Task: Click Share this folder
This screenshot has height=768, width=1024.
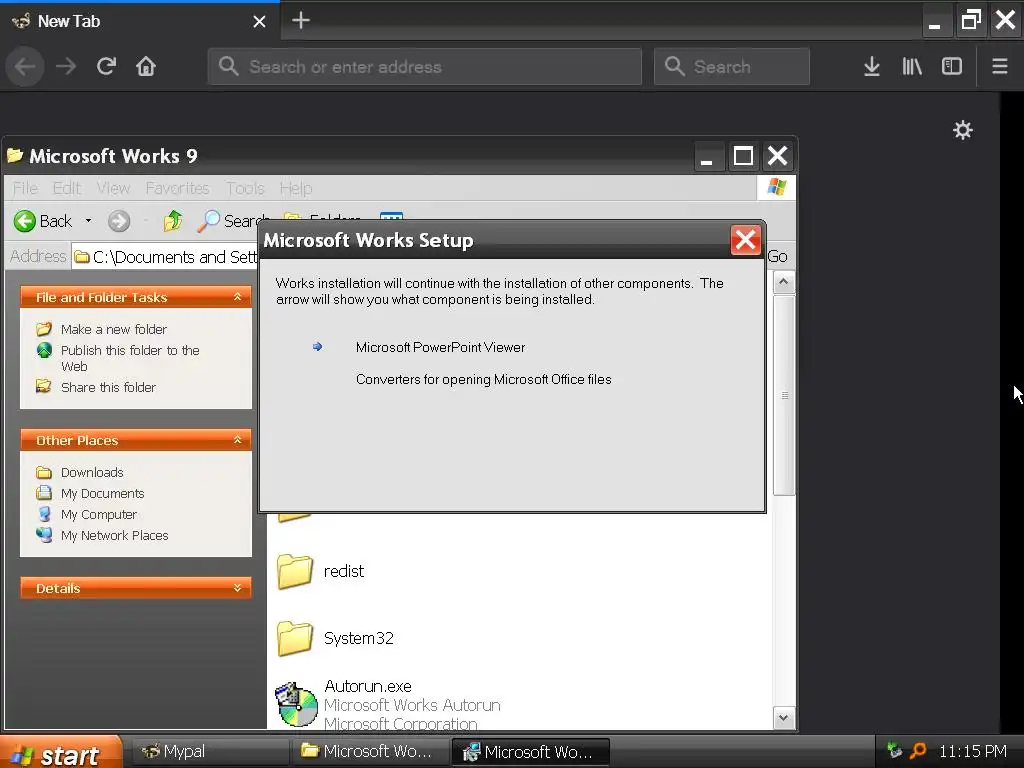Action: pyautogui.click(x=108, y=387)
